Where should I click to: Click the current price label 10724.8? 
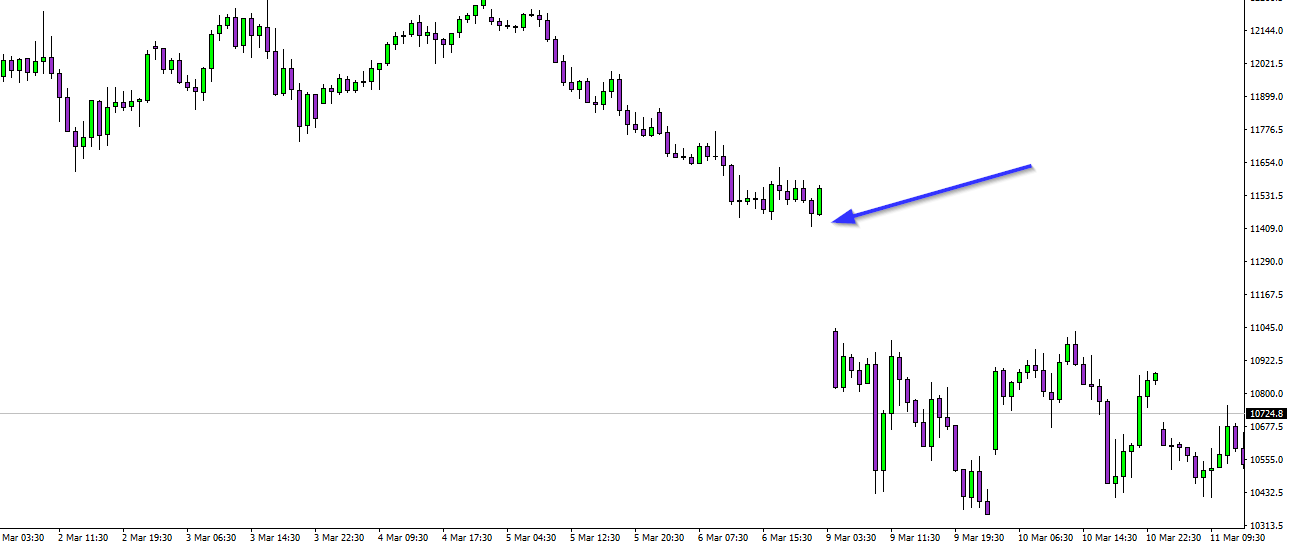click(1266, 413)
